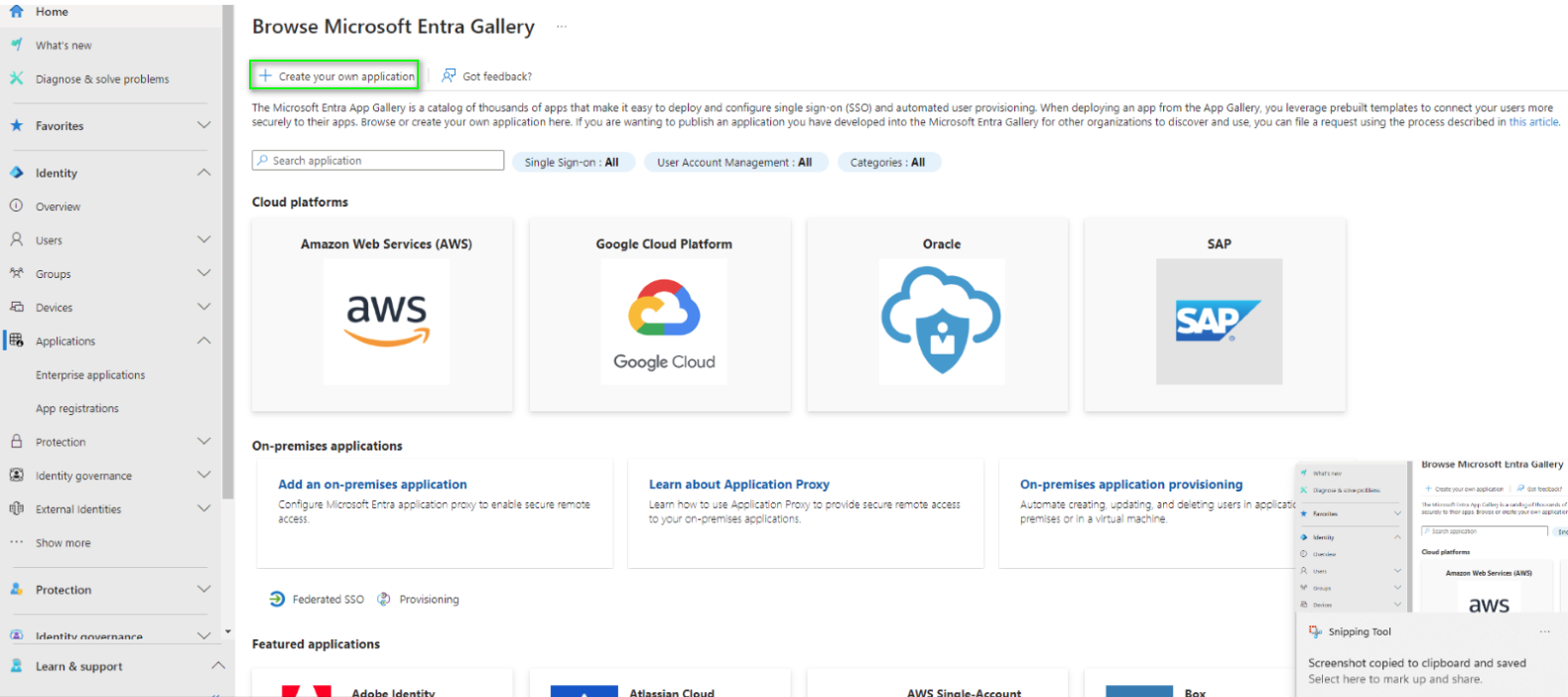Open the User Account Management filter
This screenshot has height=697, width=1568.
coord(734,162)
